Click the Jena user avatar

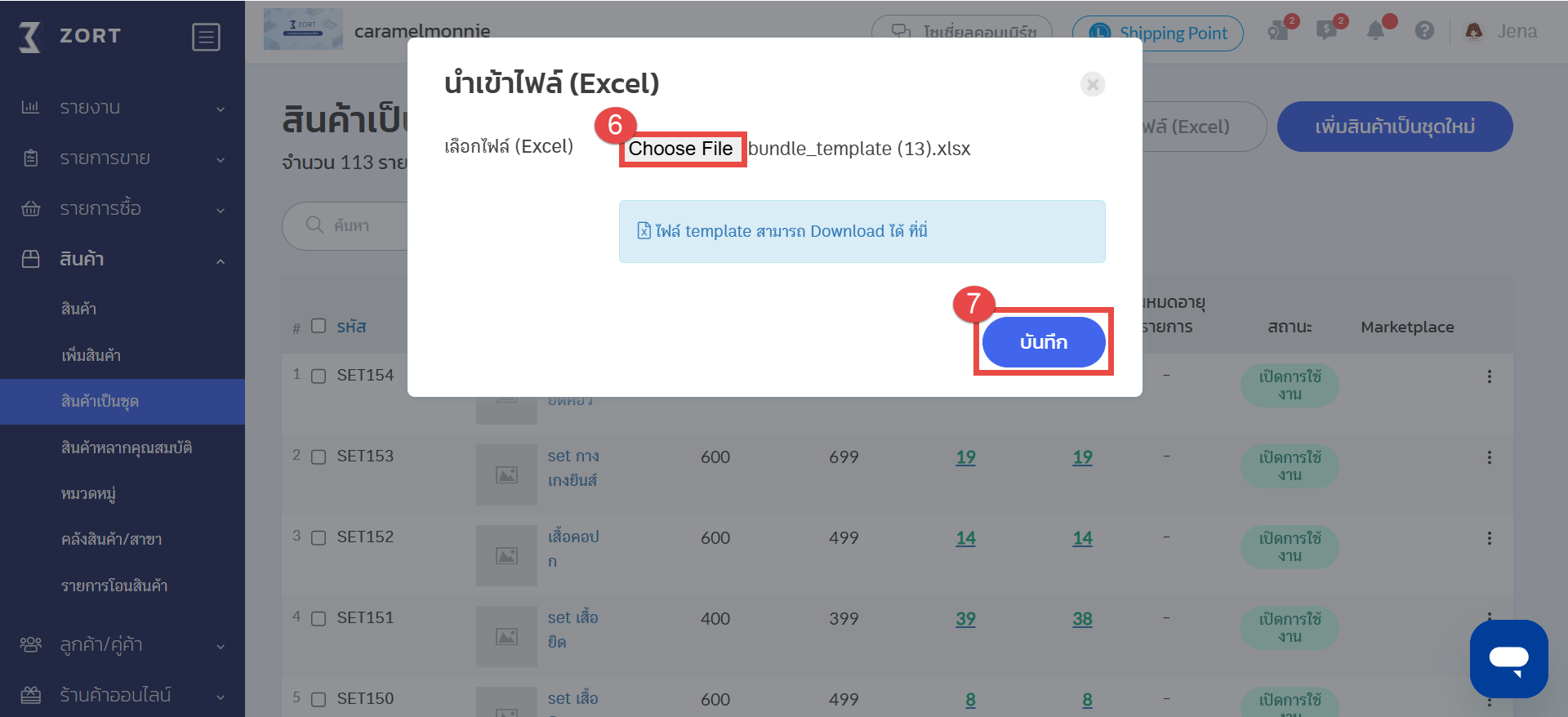coord(1474,31)
